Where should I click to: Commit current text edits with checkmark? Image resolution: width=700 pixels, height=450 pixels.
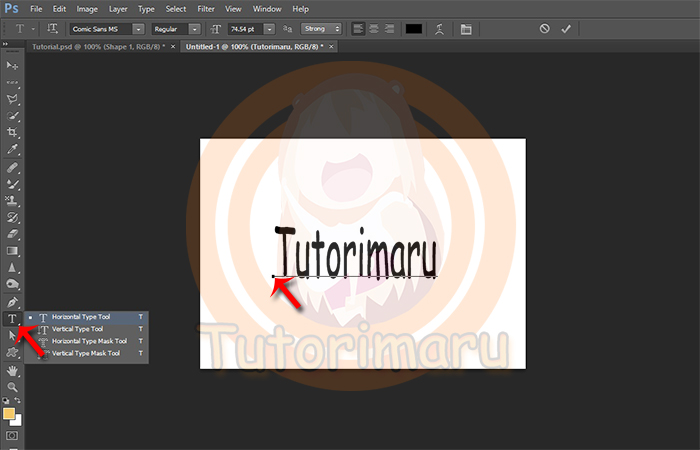(566, 29)
